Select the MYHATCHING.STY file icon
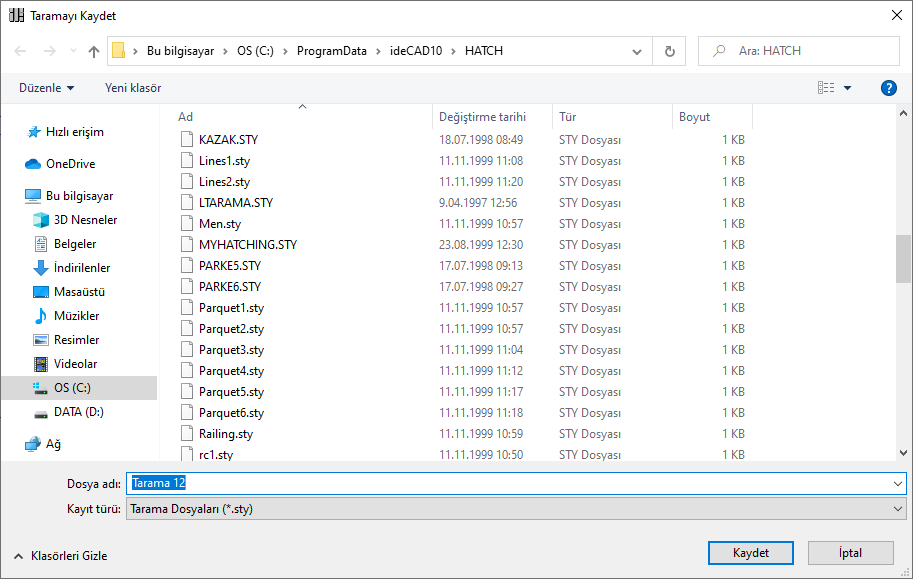Screen dimensions: 913x579 click(187, 244)
